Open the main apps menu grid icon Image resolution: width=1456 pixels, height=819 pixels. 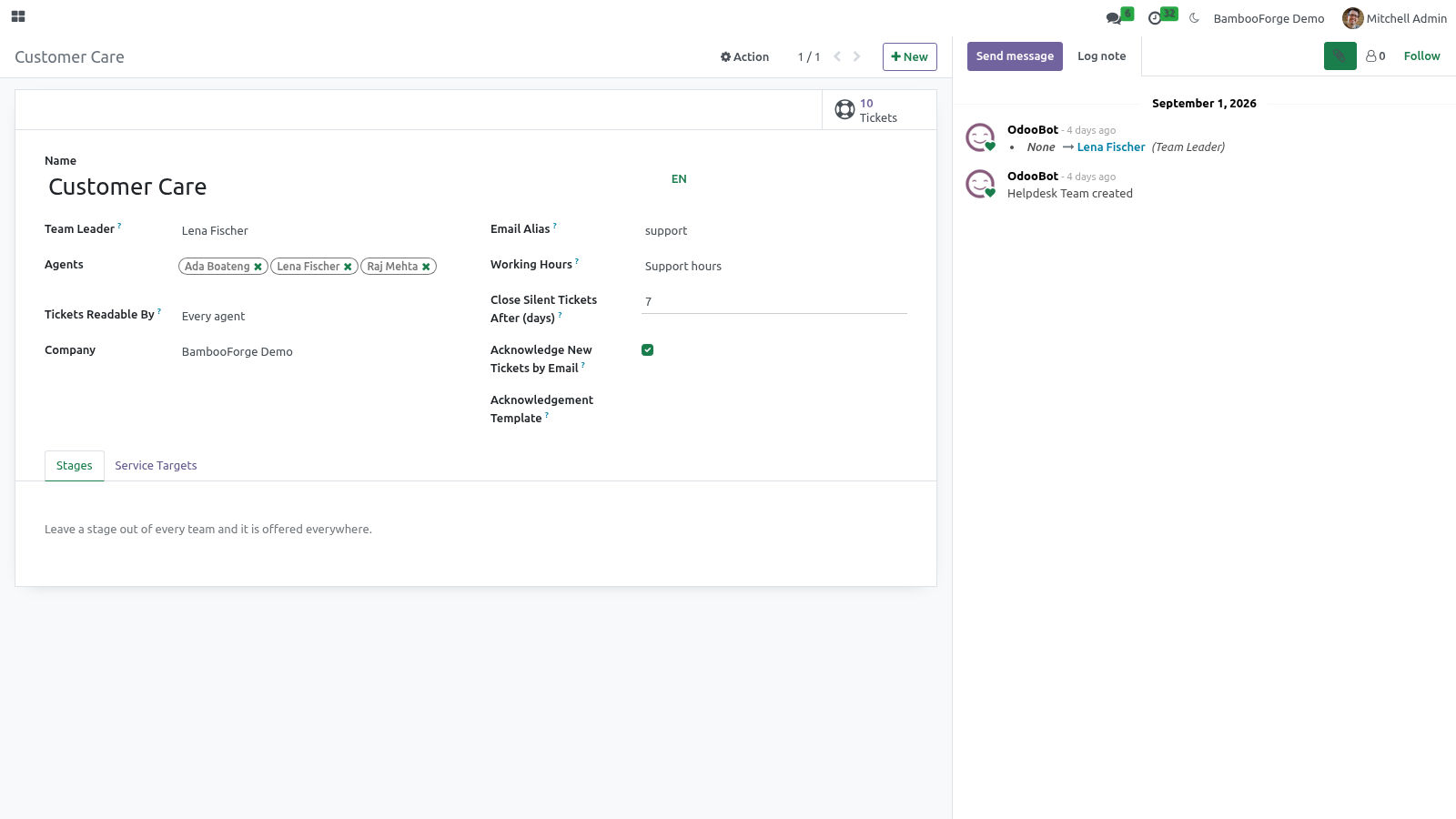coord(18,16)
